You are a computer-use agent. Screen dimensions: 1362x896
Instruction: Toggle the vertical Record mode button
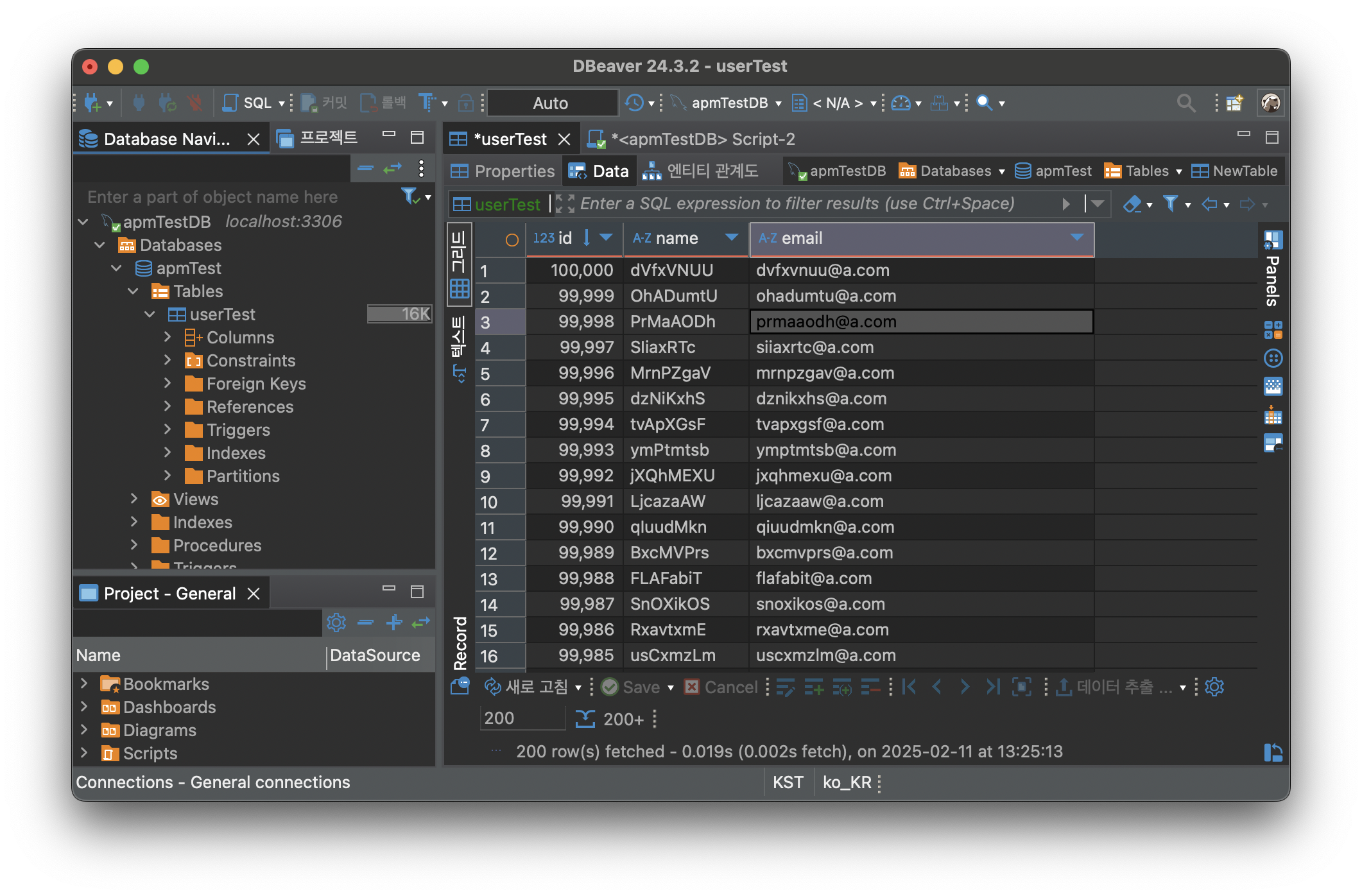tap(460, 643)
